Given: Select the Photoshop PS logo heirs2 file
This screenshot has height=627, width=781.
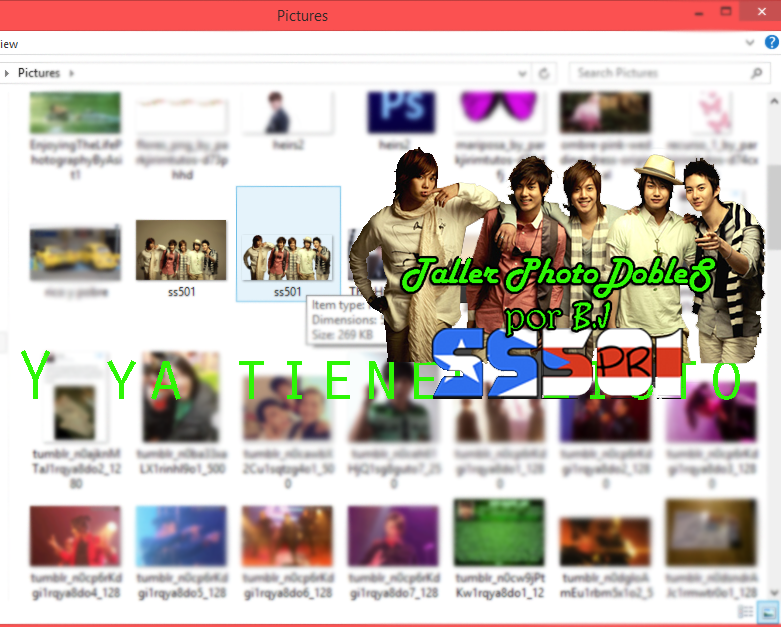Looking at the screenshot, I should click(x=401, y=121).
